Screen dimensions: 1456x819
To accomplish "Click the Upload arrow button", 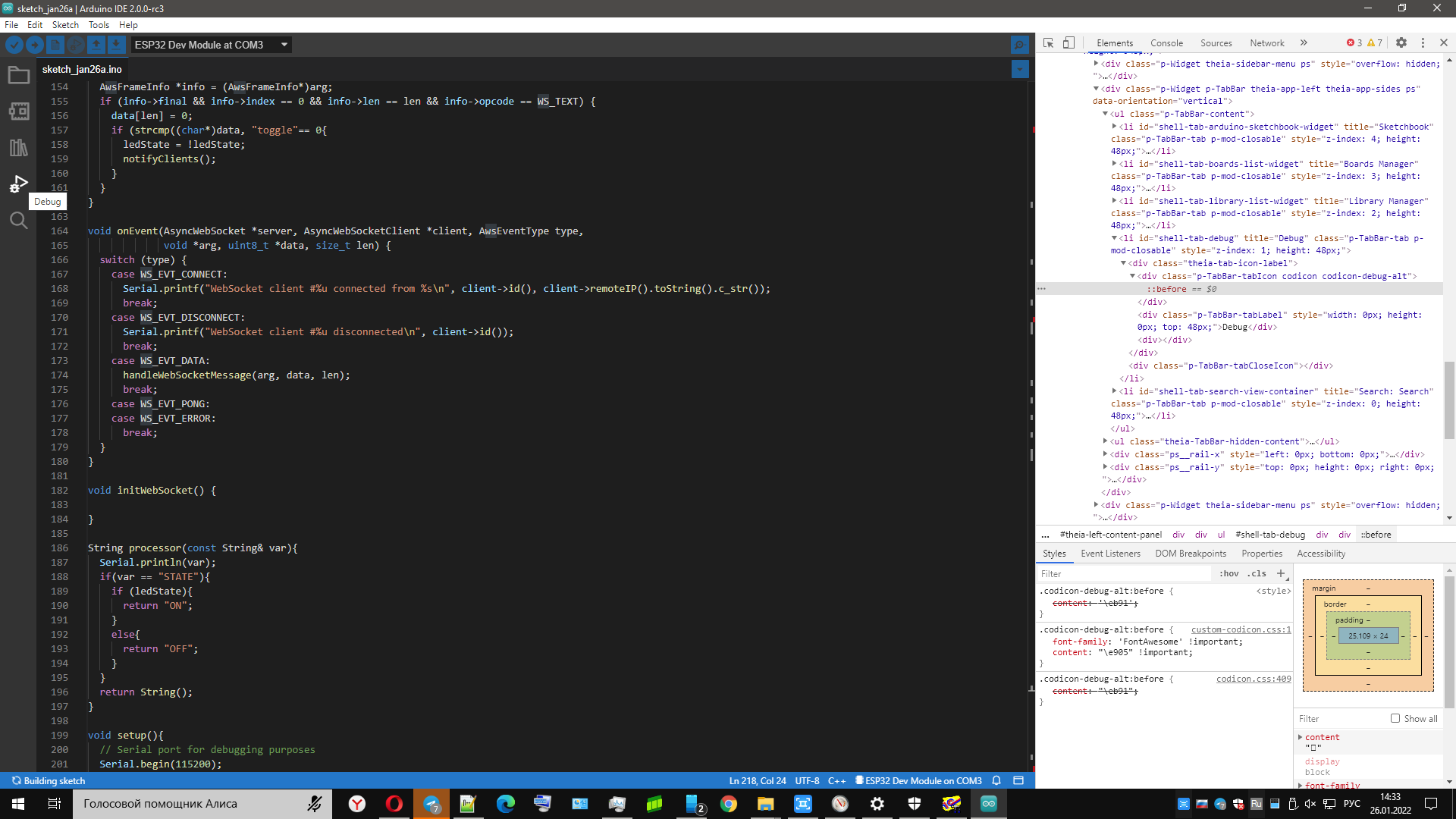I will point(34,45).
